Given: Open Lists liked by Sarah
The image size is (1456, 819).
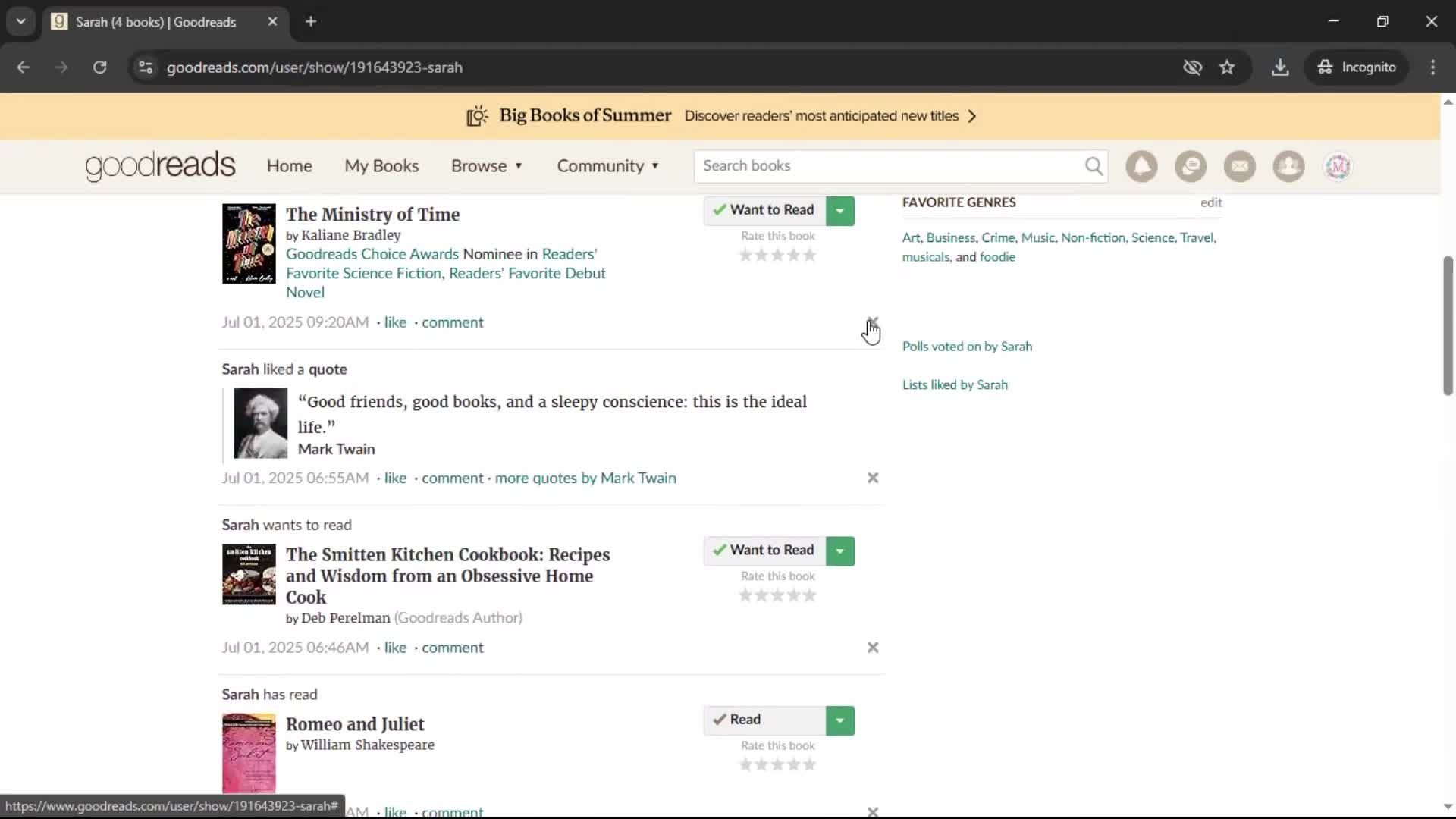Looking at the screenshot, I should [955, 385].
